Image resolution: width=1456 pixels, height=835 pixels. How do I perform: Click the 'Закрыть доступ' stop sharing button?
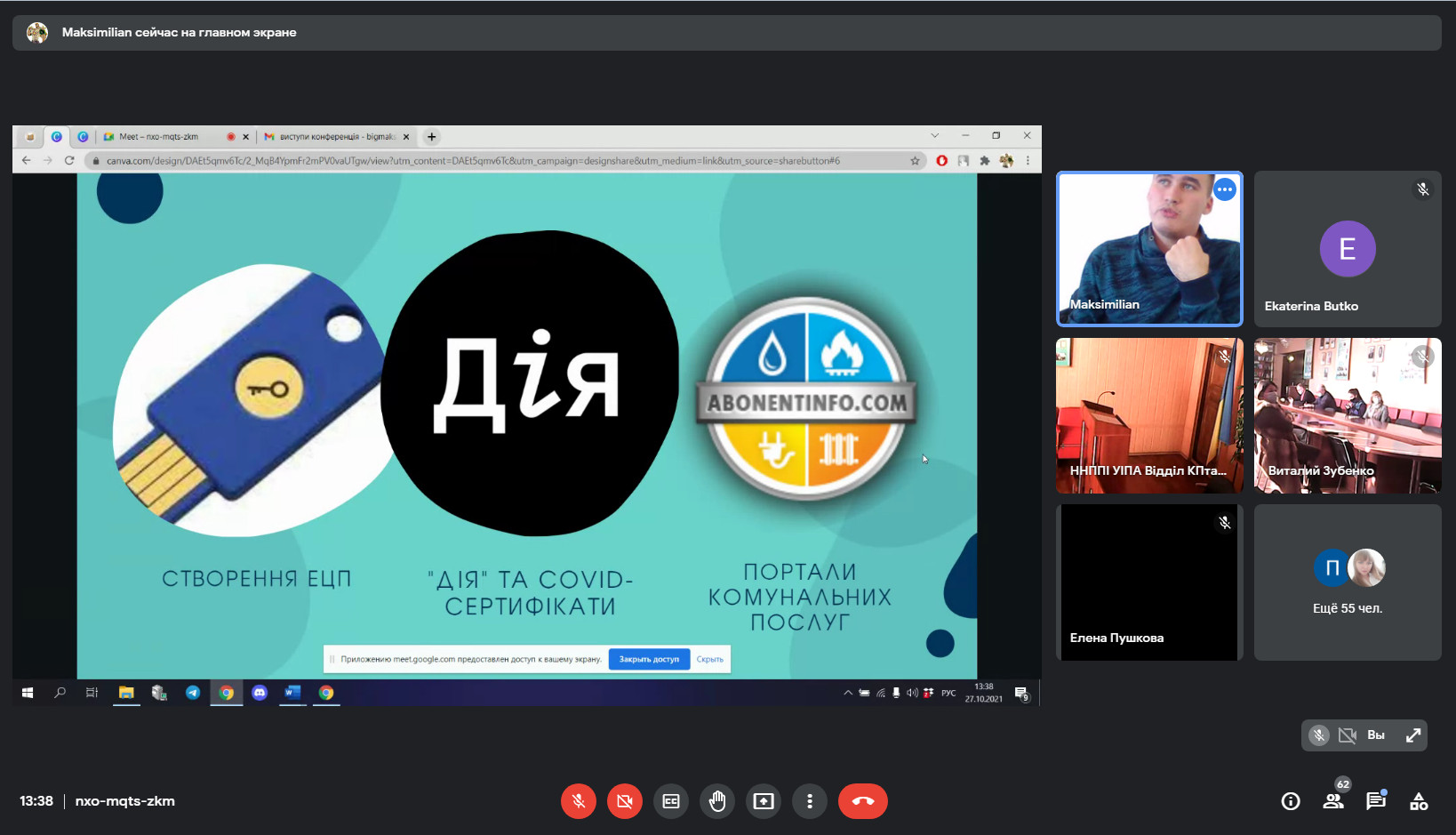(649, 659)
